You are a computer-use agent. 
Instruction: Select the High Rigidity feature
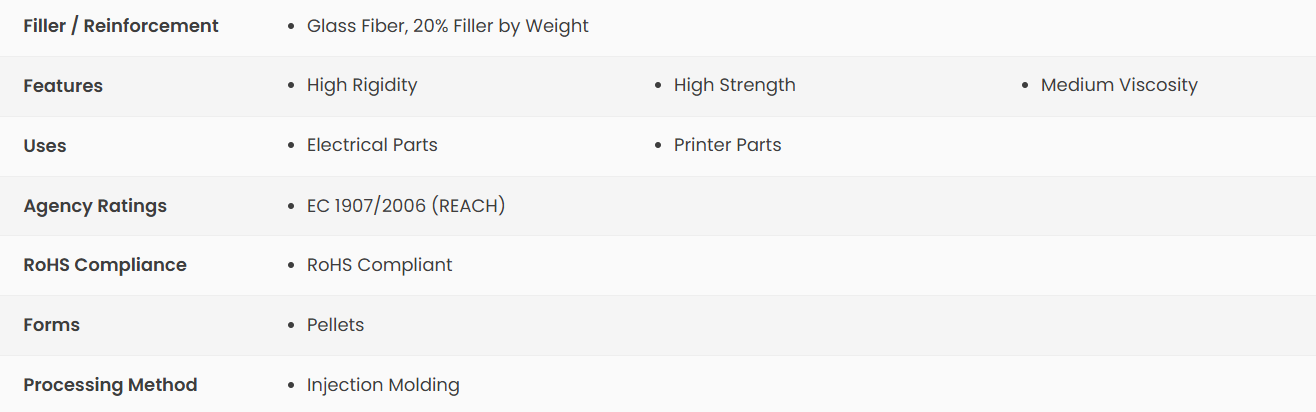pos(362,86)
